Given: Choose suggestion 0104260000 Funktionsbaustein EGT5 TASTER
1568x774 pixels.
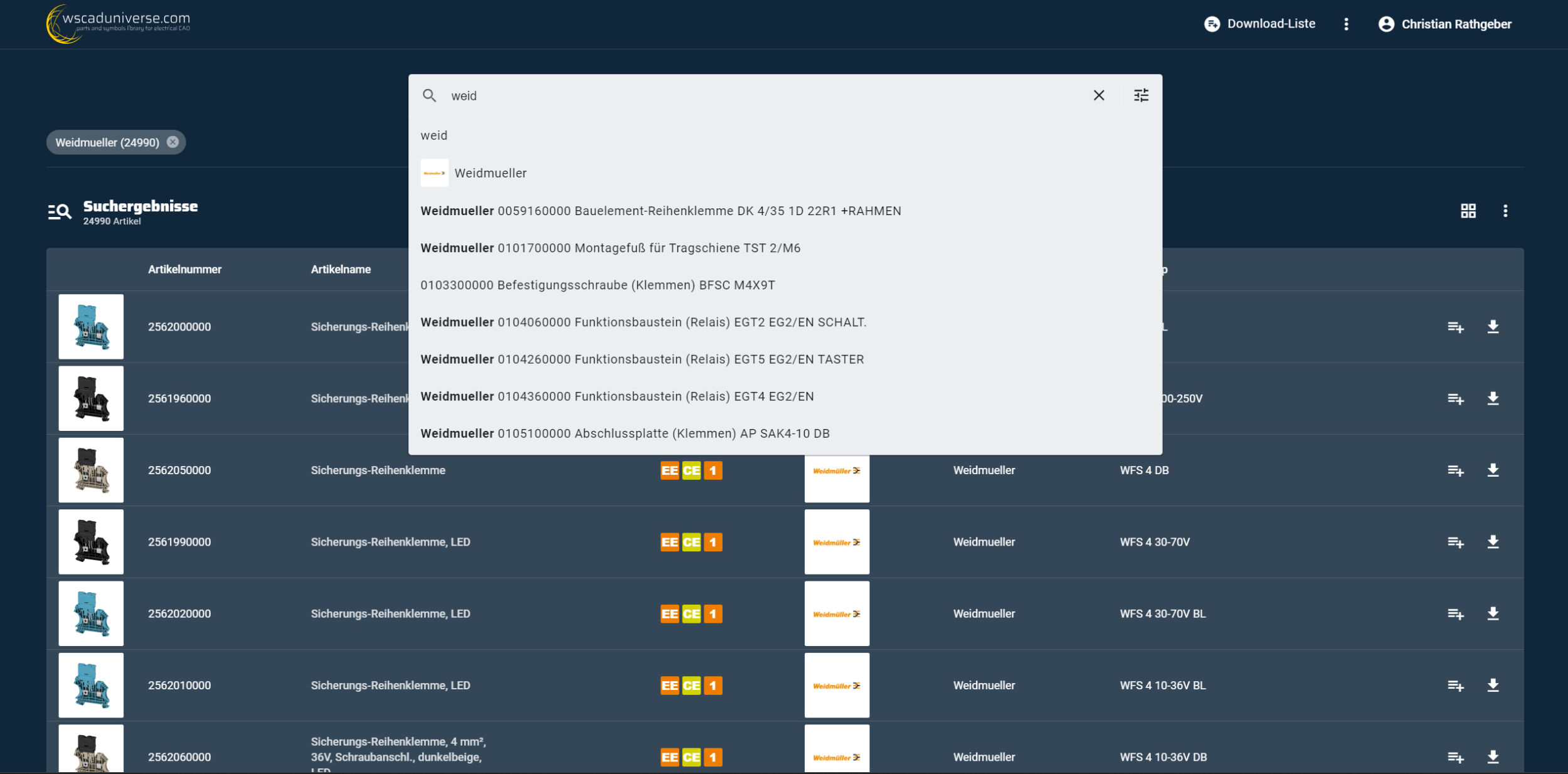Looking at the screenshot, I should point(785,359).
